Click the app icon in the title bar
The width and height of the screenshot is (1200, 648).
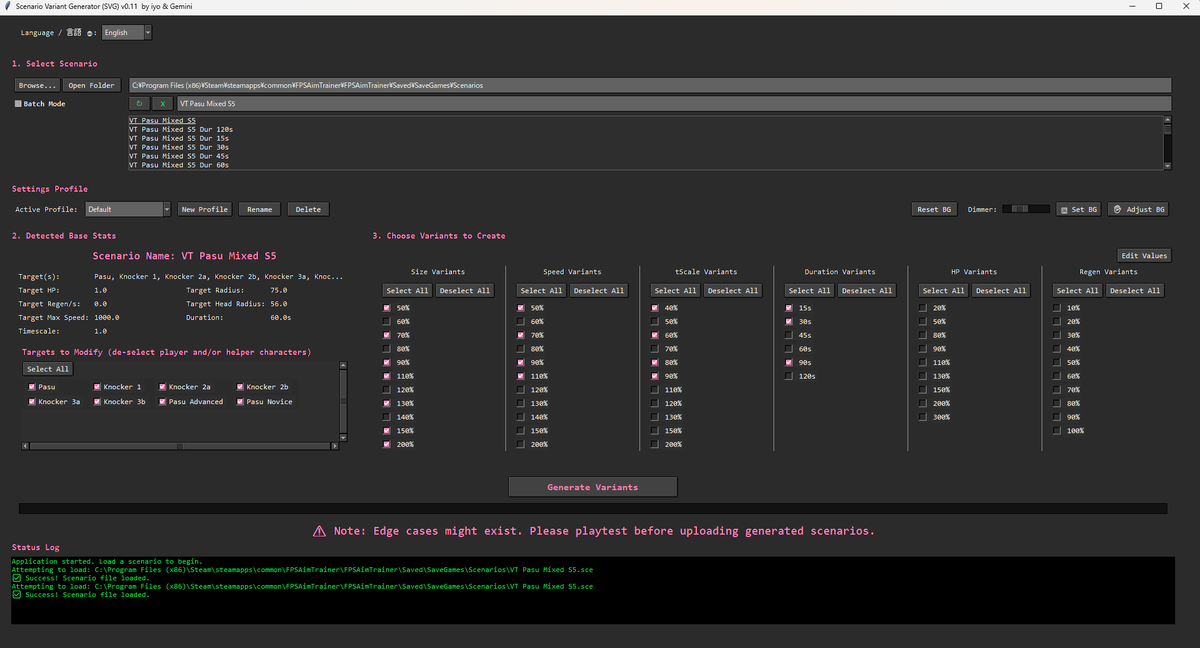[8, 6]
